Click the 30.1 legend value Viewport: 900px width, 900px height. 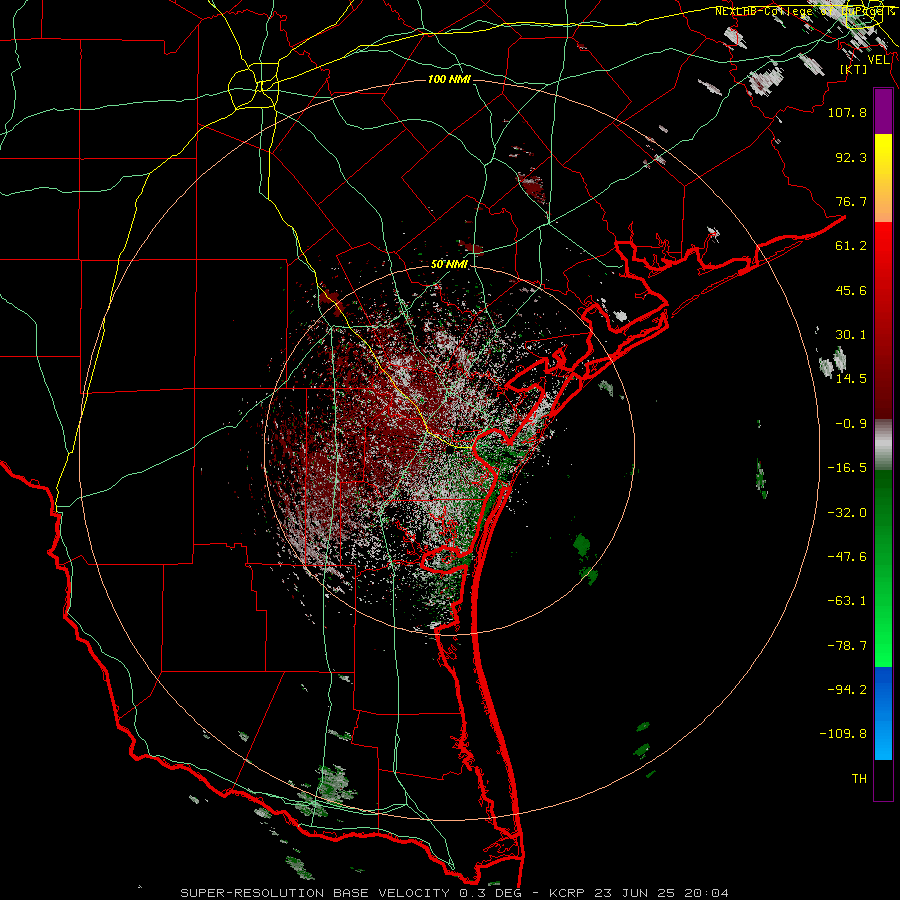tap(851, 335)
